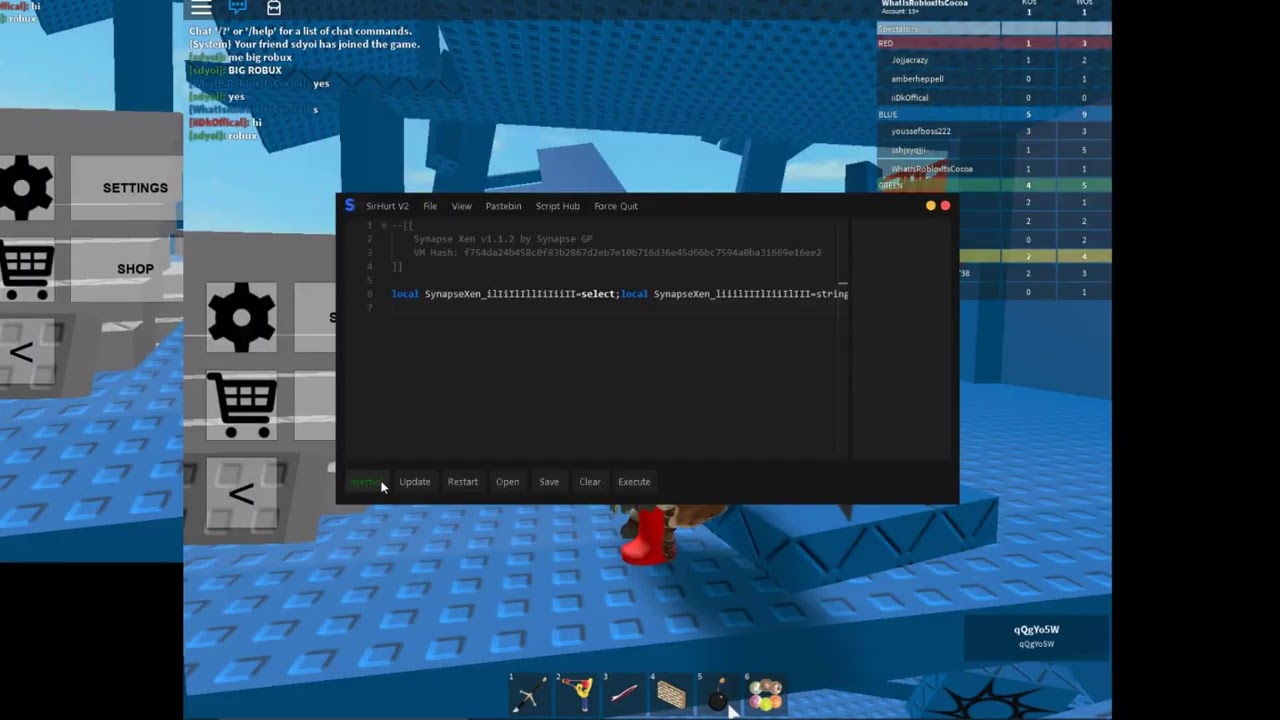Click the Execute button
This screenshot has width=1280, height=720.
[634, 482]
